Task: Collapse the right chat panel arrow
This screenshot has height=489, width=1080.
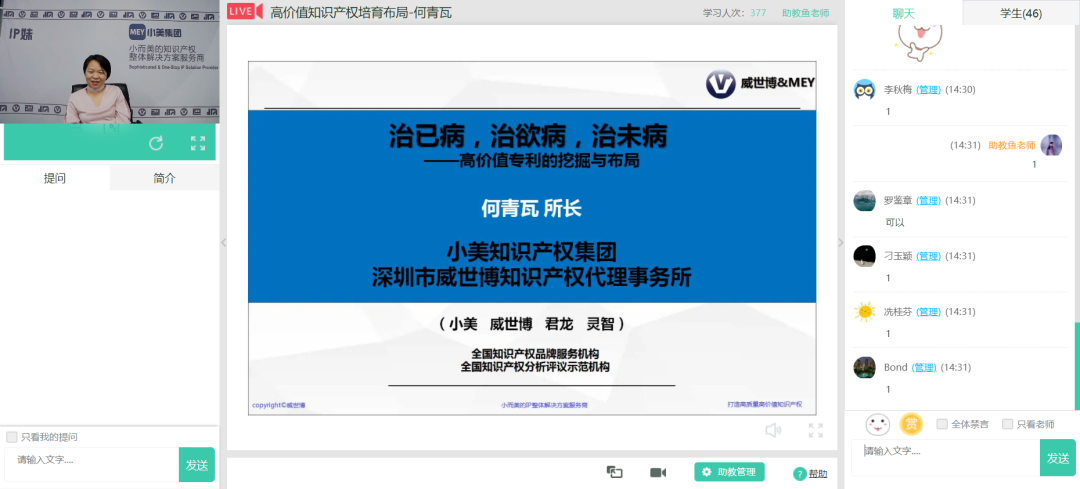Action: (840, 242)
